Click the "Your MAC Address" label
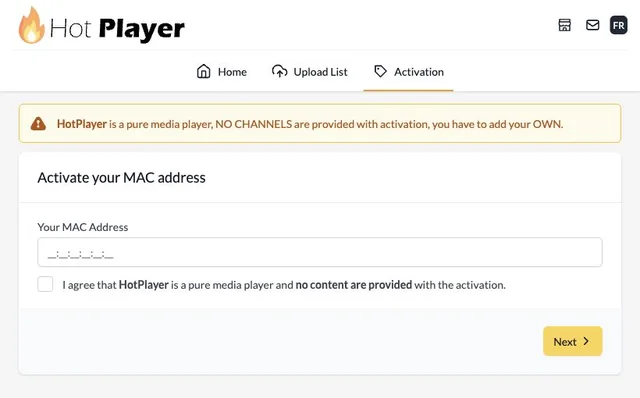This screenshot has height=398, width=640. click(82, 227)
